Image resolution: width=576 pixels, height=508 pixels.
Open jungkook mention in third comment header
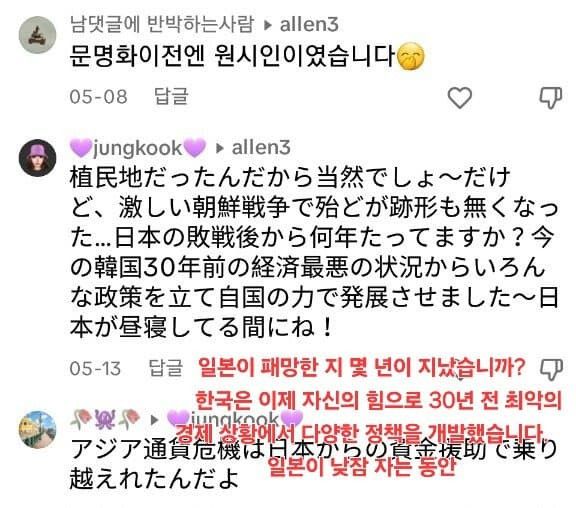click(x=235, y=419)
